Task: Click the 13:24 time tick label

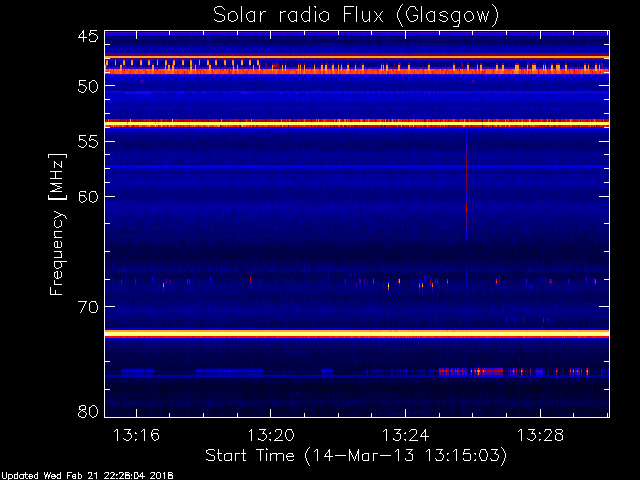Action: coord(405,435)
